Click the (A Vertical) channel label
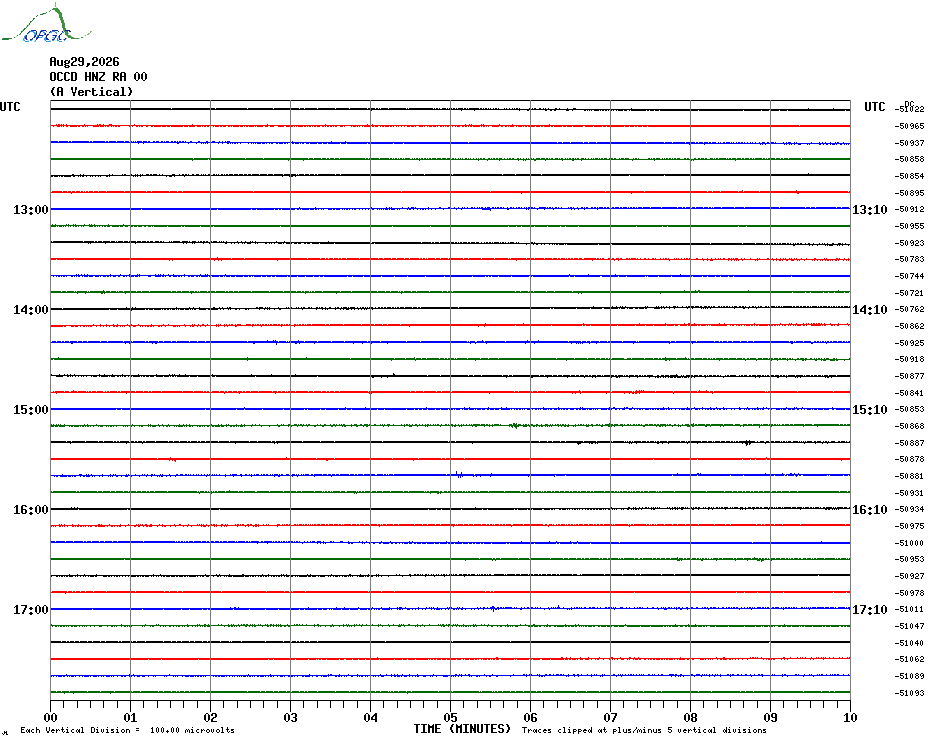This screenshot has width=930, height=744. pyautogui.click(x=91, y=91)
